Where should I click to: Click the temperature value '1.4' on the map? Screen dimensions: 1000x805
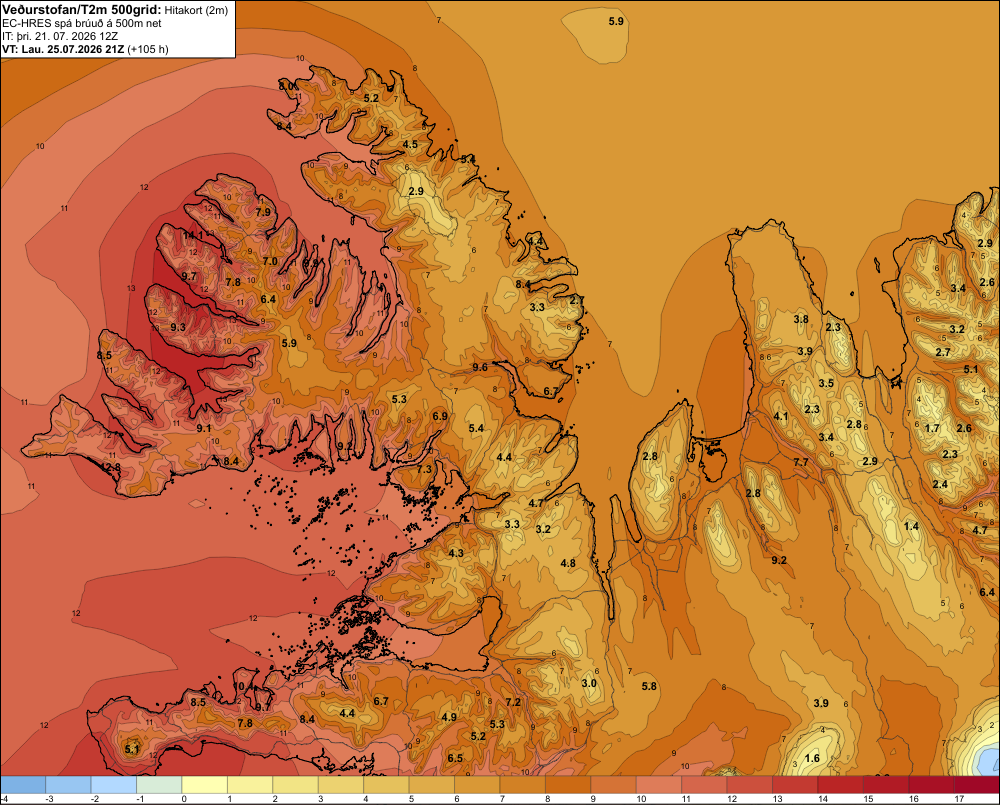pyautogui.click(x=911, y=526)
